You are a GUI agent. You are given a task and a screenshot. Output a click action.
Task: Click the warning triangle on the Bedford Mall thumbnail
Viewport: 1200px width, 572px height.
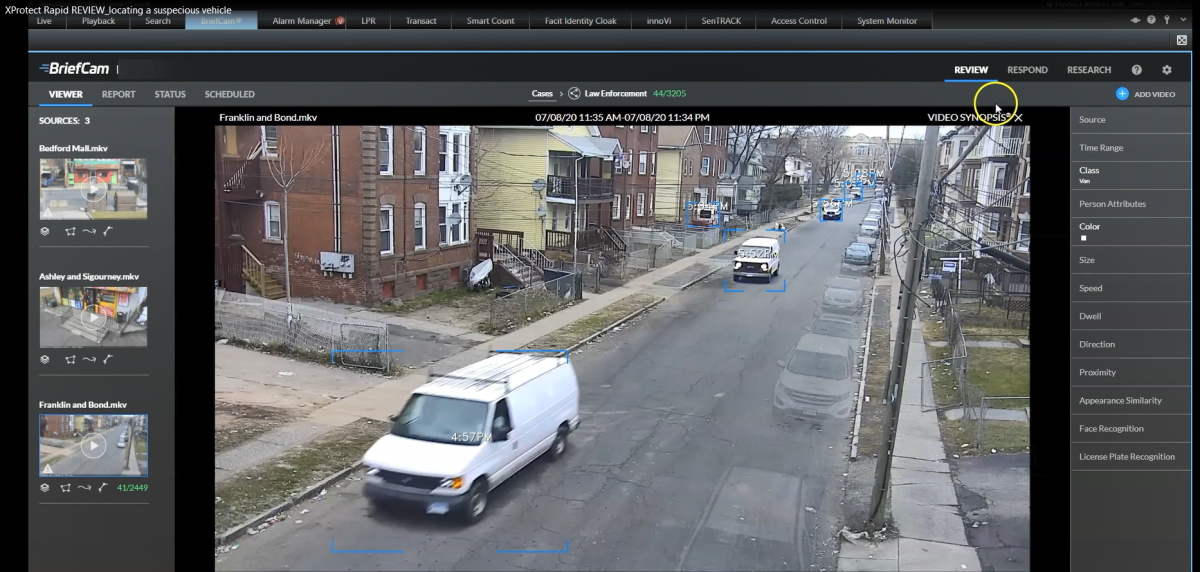(x=46, y=212)
